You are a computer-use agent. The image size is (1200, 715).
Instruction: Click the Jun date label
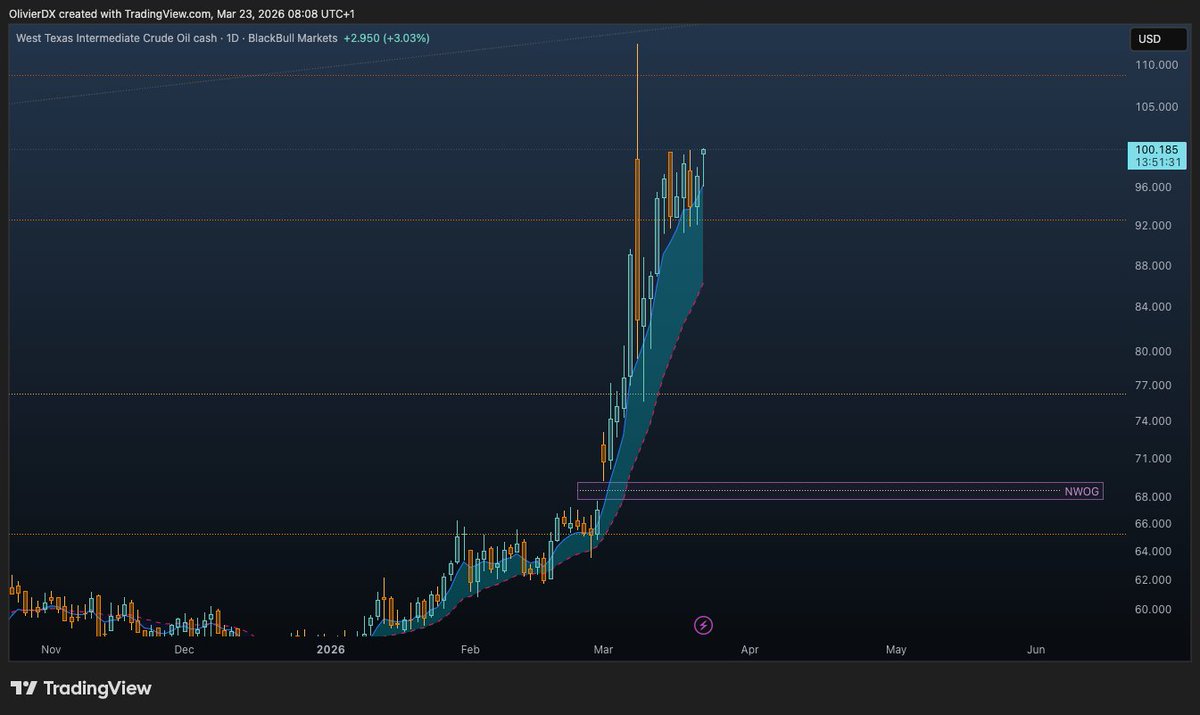[1036, 650]
